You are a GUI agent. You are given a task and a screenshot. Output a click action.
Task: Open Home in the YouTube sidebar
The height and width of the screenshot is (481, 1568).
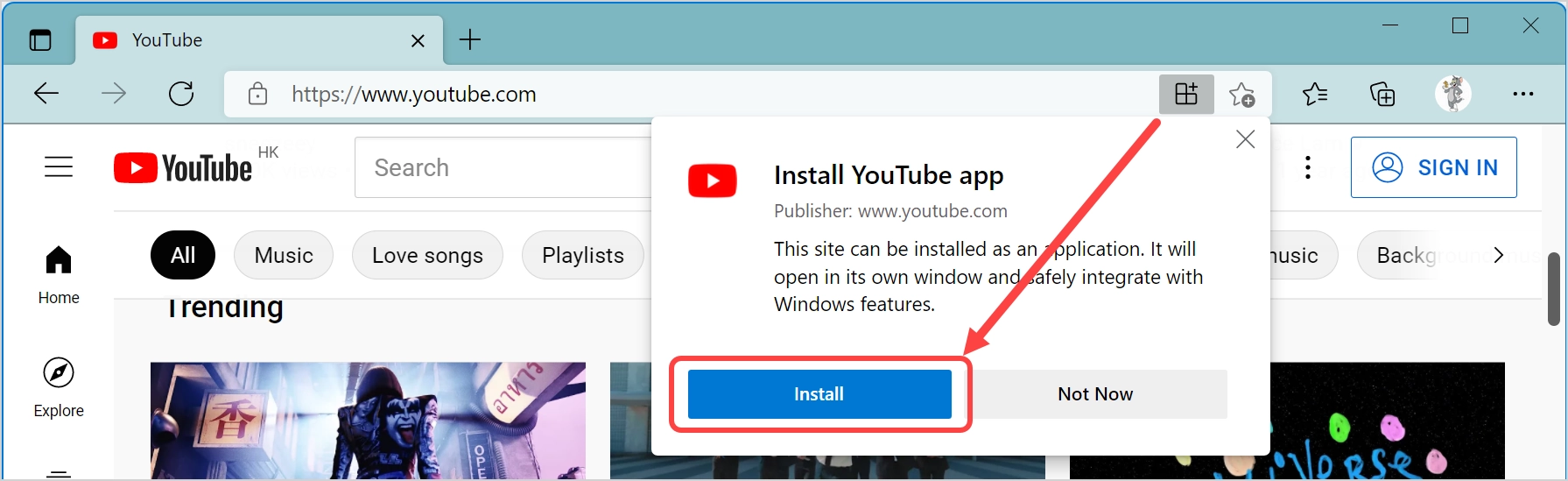[x=59, y=274]
